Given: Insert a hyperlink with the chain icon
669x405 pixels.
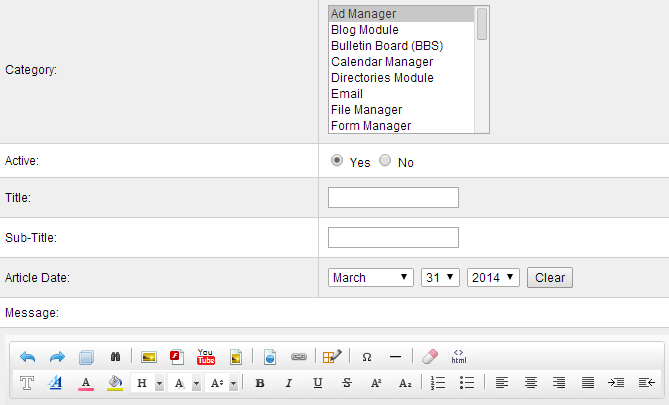Looking at the screenshot, I should (299, 357).
